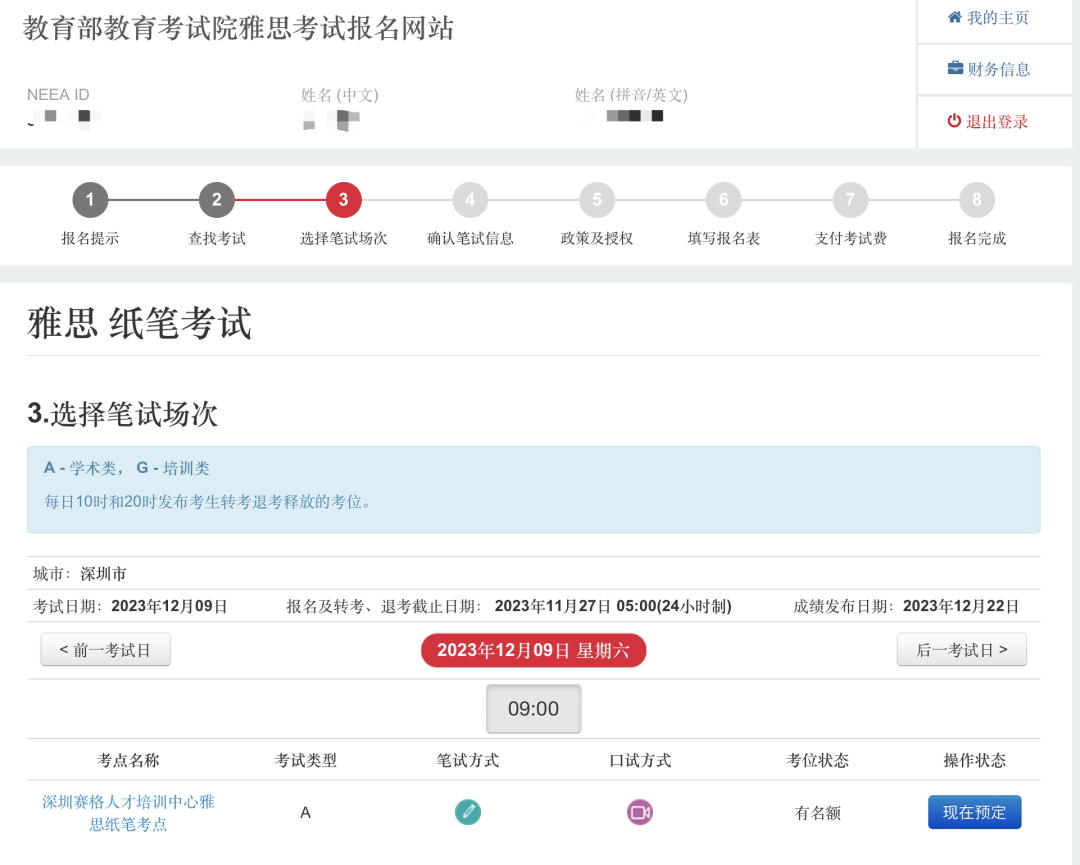Click the pencil written-test mode icon
Image resolution: width=1080 pixels, height=865 pixels.
pyautogui.click(x=467, y=812)
